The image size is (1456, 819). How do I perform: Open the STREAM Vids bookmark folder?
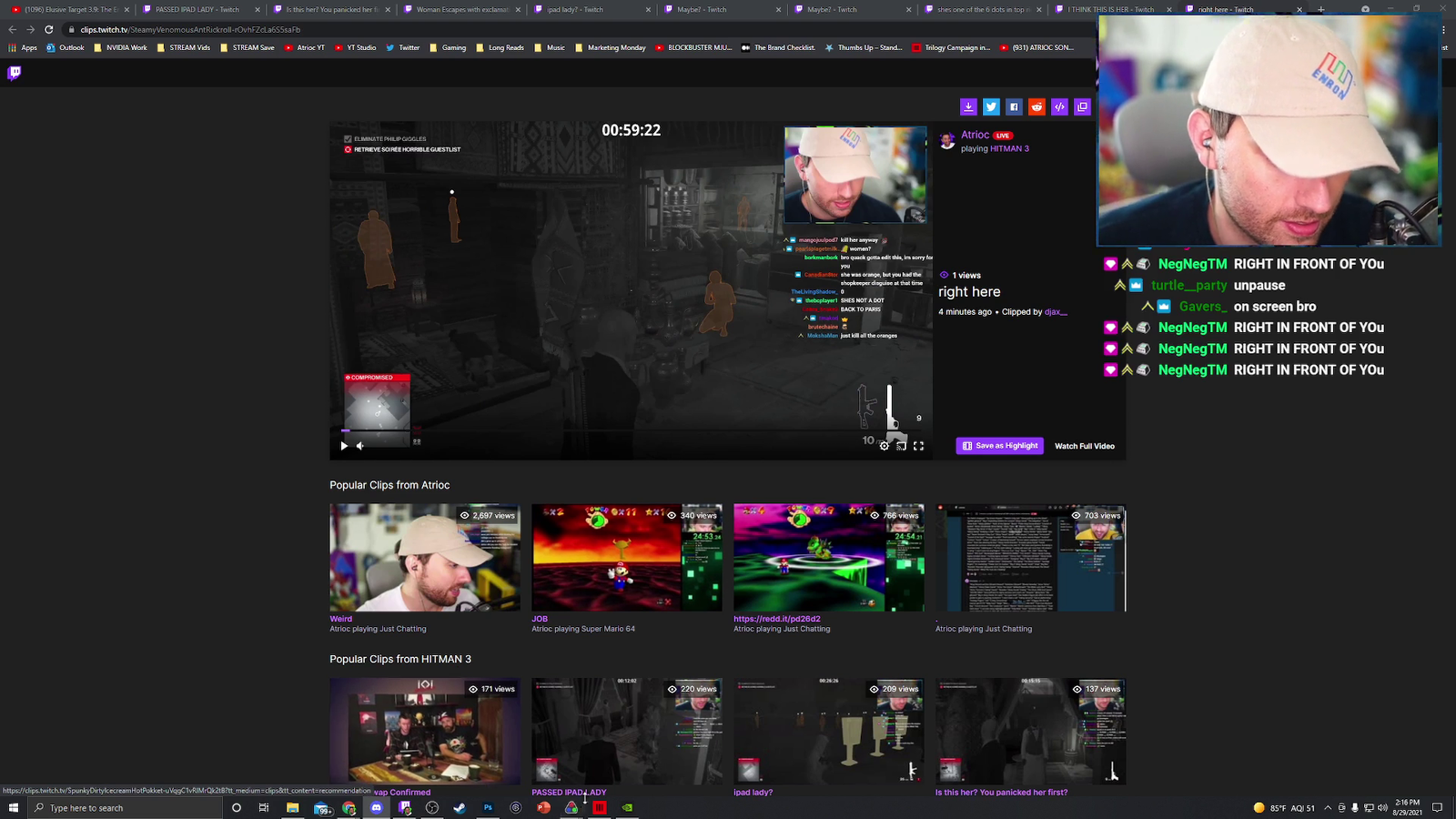183,47
